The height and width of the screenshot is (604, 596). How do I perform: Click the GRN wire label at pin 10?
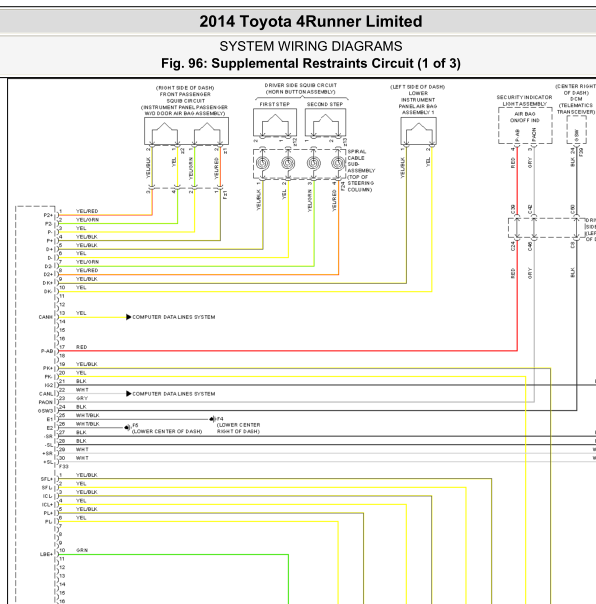pyautogui.click(x=82, y=550)
